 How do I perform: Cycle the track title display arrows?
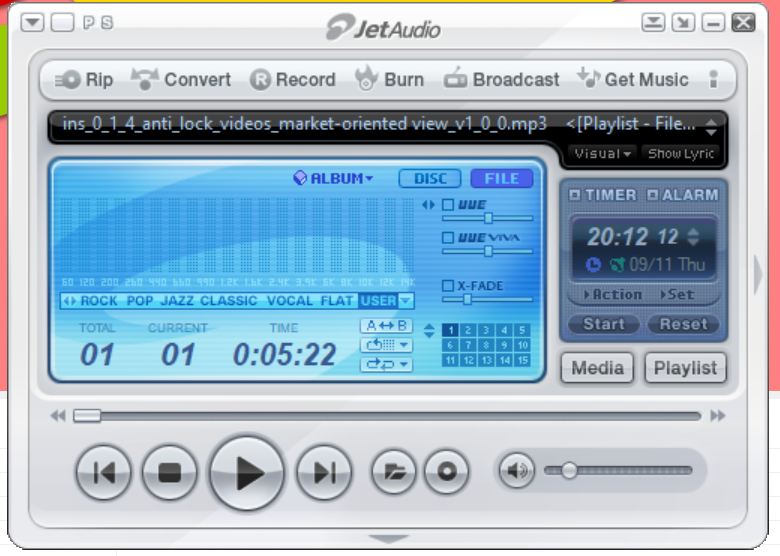711,127
